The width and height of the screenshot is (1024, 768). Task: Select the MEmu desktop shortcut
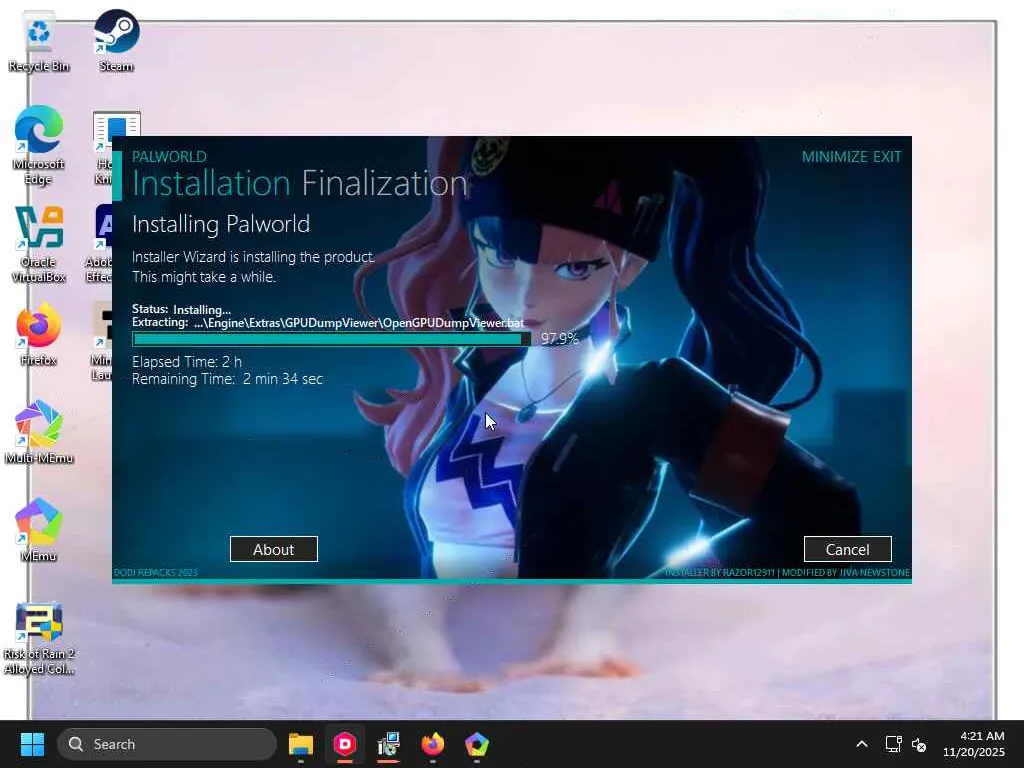click(x=39, y=529)
